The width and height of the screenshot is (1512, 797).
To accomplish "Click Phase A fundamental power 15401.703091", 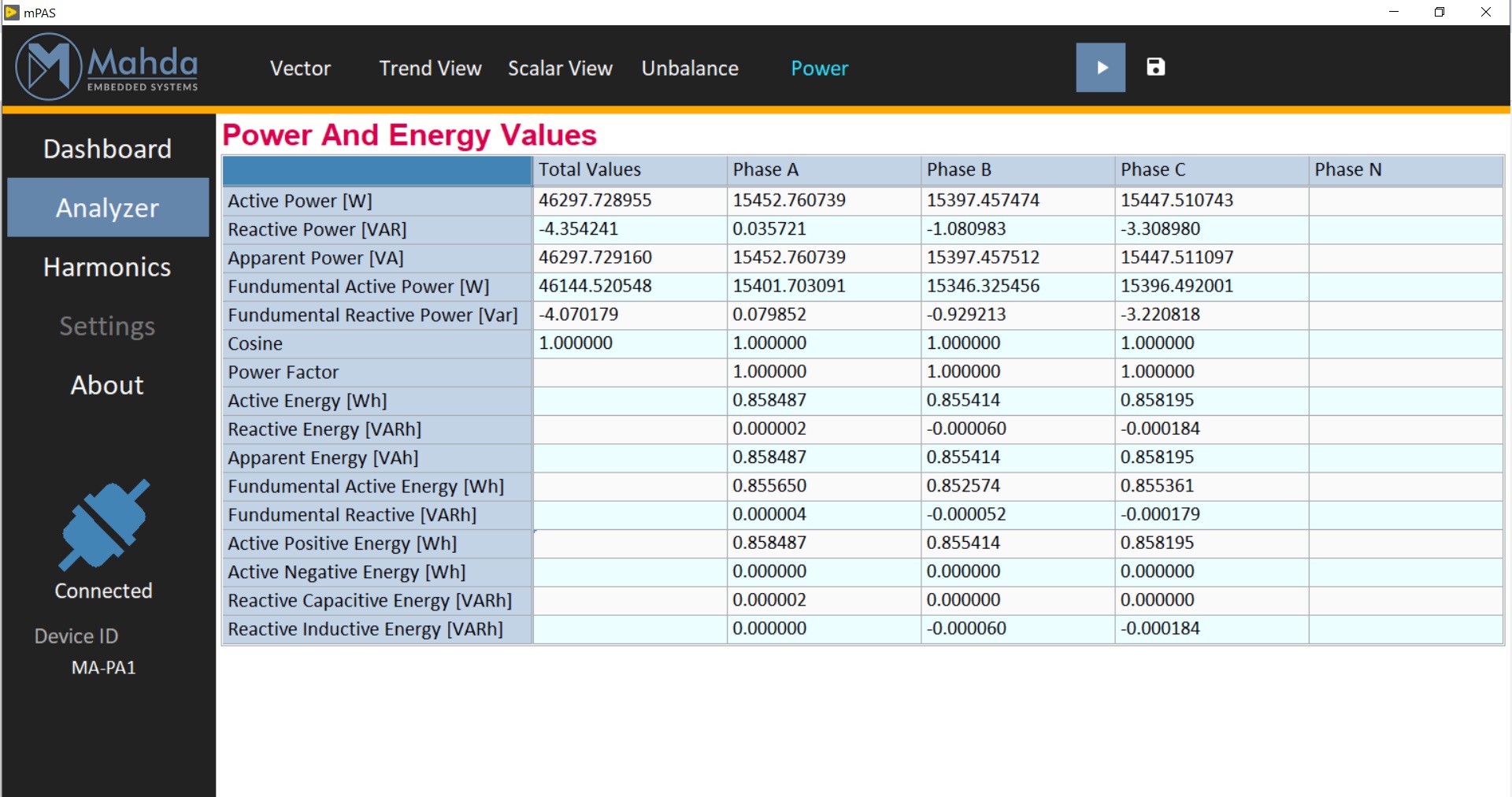I will [823, 287].
